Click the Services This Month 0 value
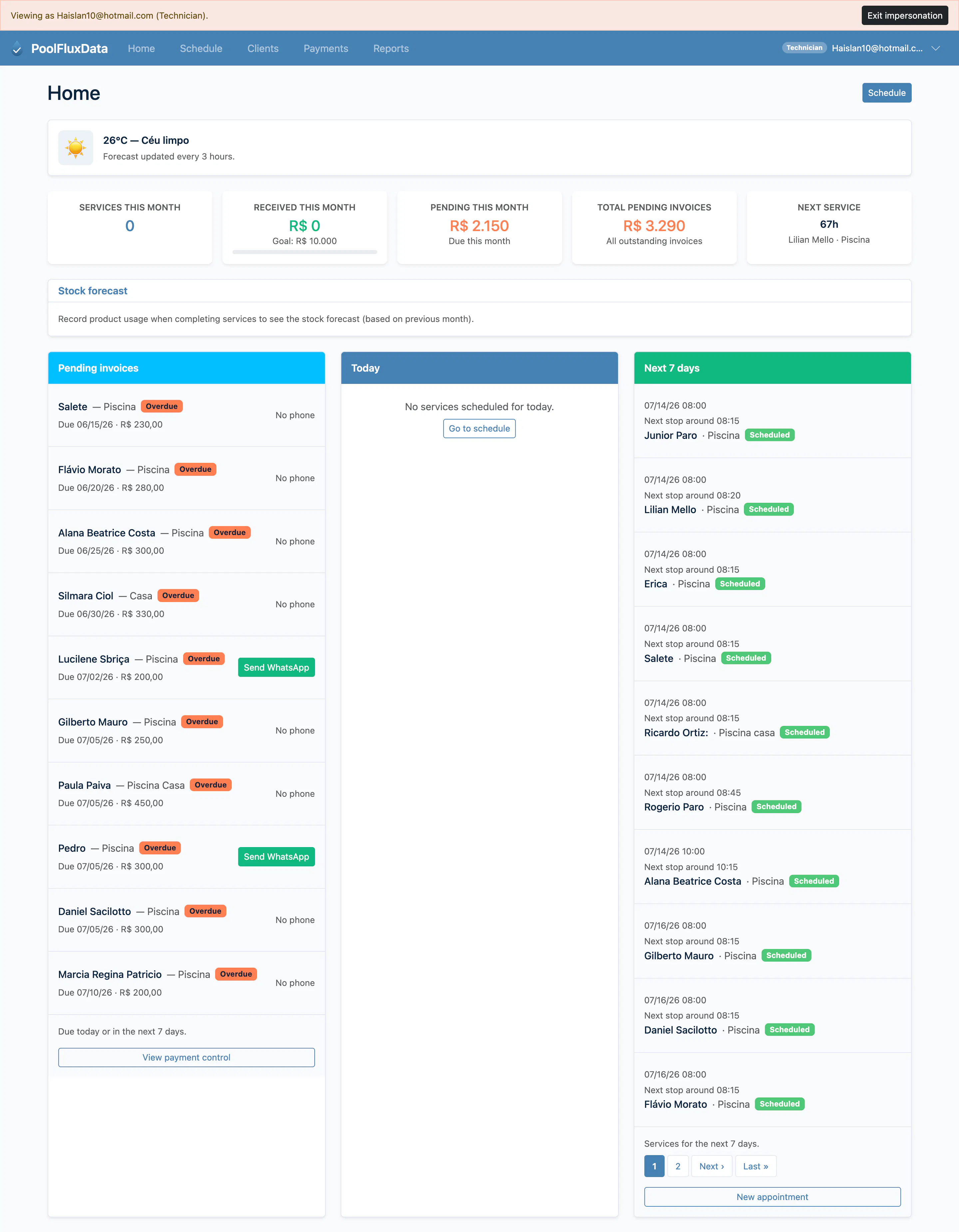The height and width of the screenshot is (1232, 959). 130,226
